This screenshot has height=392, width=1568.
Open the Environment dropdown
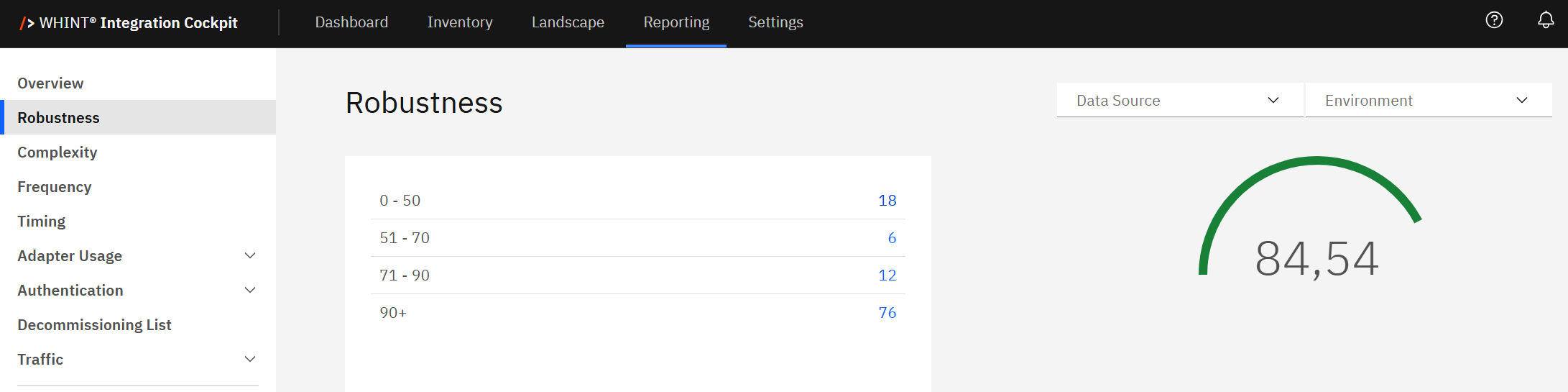(1427, 101)
